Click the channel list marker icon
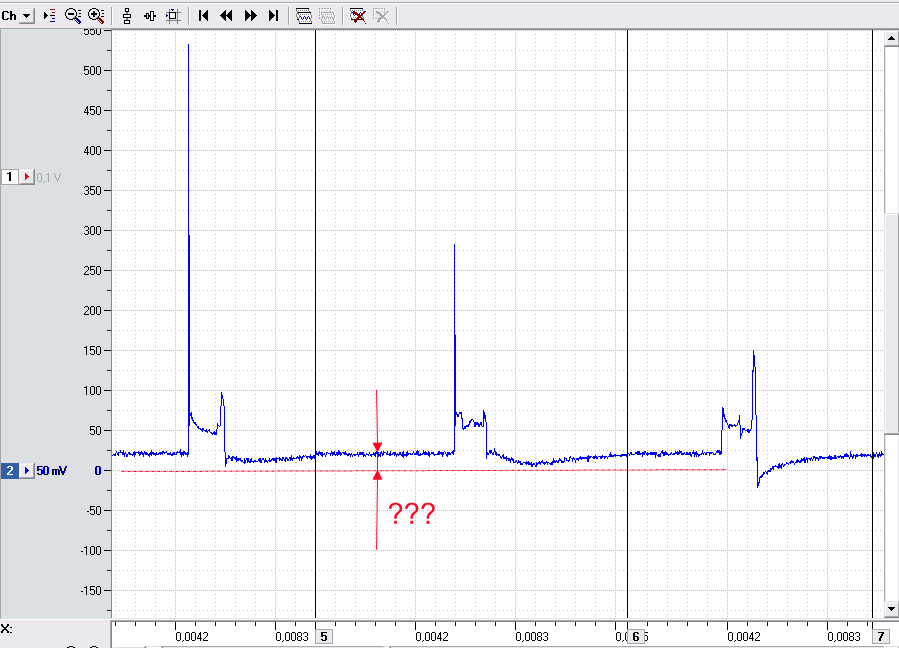Image resolution: width=899 pixels, height=648 pixels. pyautogui.click(x=50, y=16)
